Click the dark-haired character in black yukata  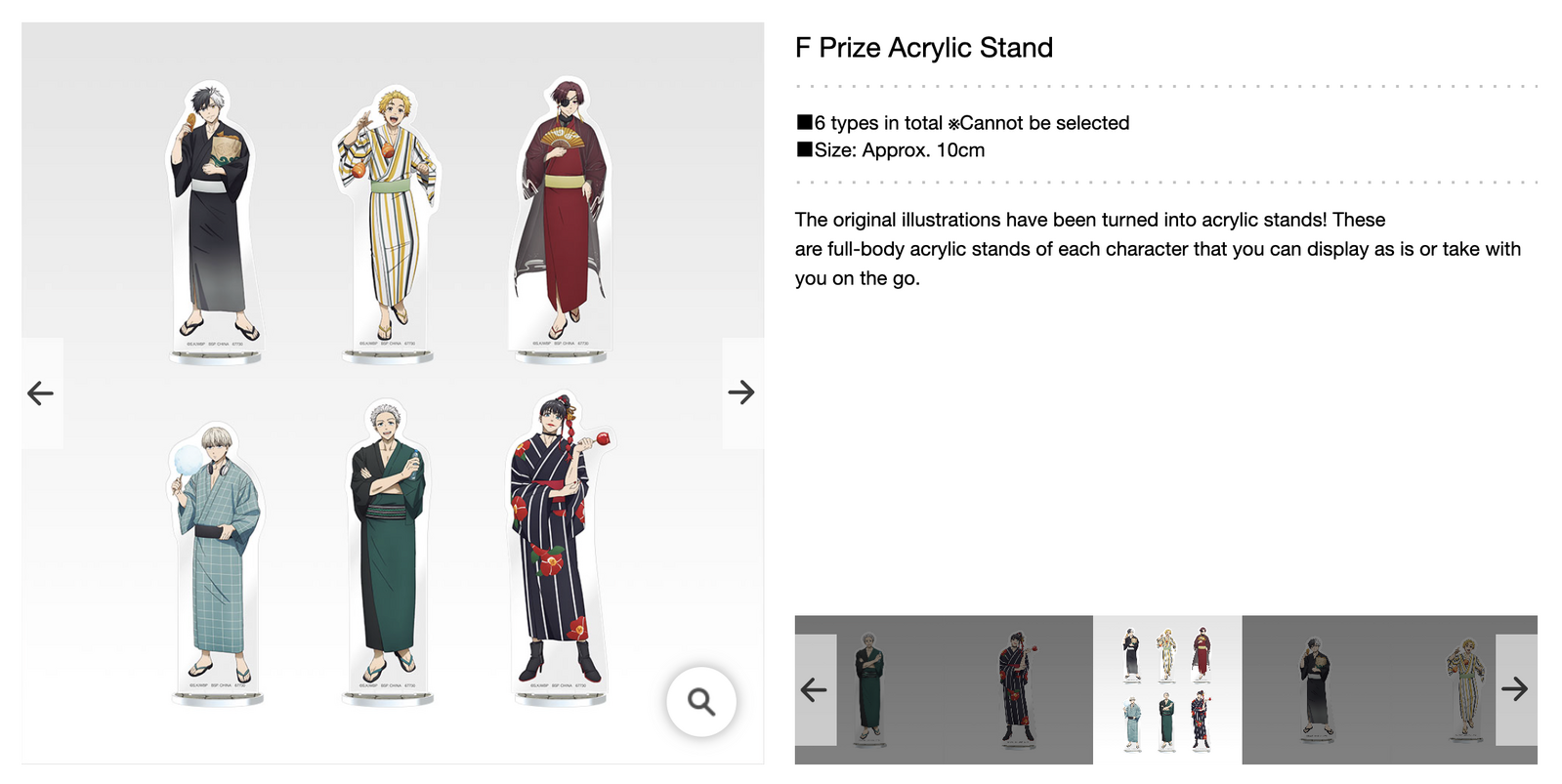click(213, 213)
